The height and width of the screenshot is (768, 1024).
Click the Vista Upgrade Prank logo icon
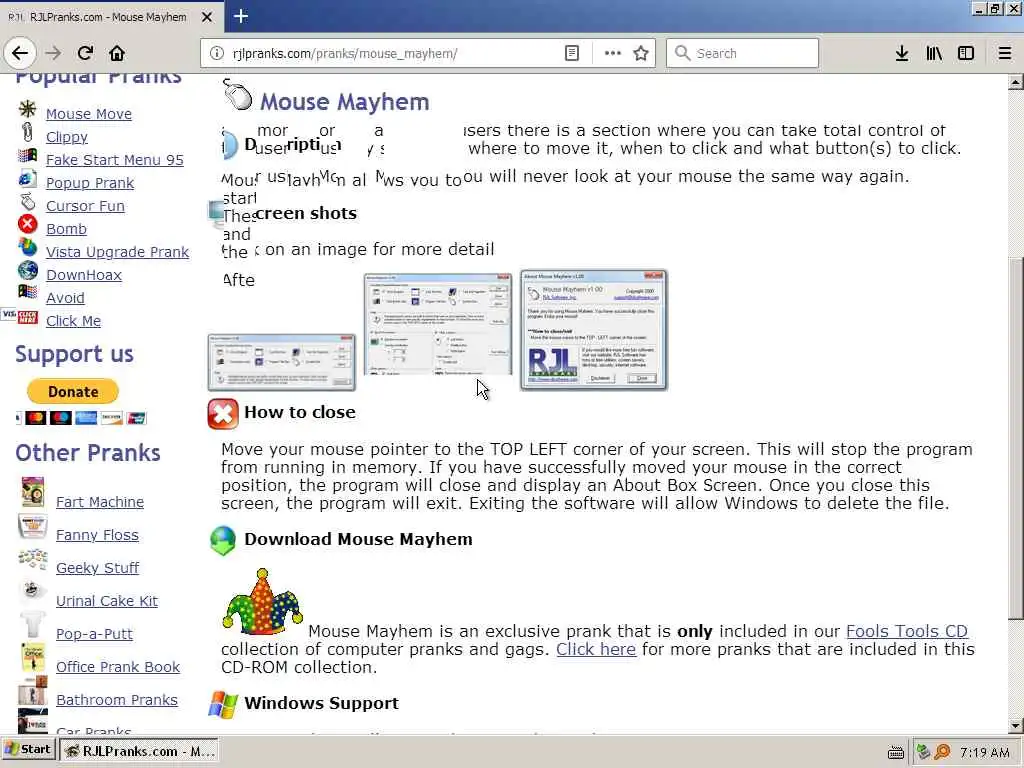[27, 247]
